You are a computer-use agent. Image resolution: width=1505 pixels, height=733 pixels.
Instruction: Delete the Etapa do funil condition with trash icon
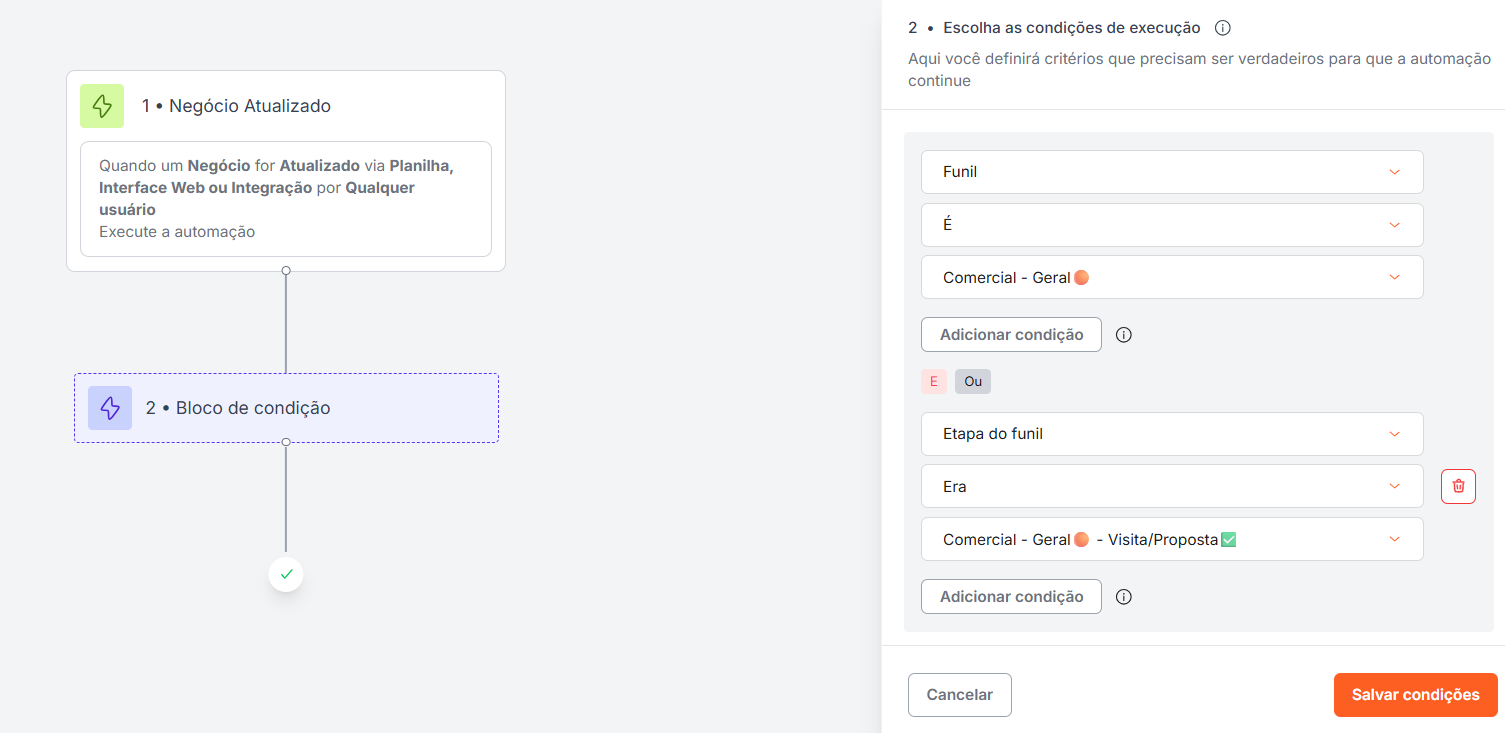pos(1458,486)
